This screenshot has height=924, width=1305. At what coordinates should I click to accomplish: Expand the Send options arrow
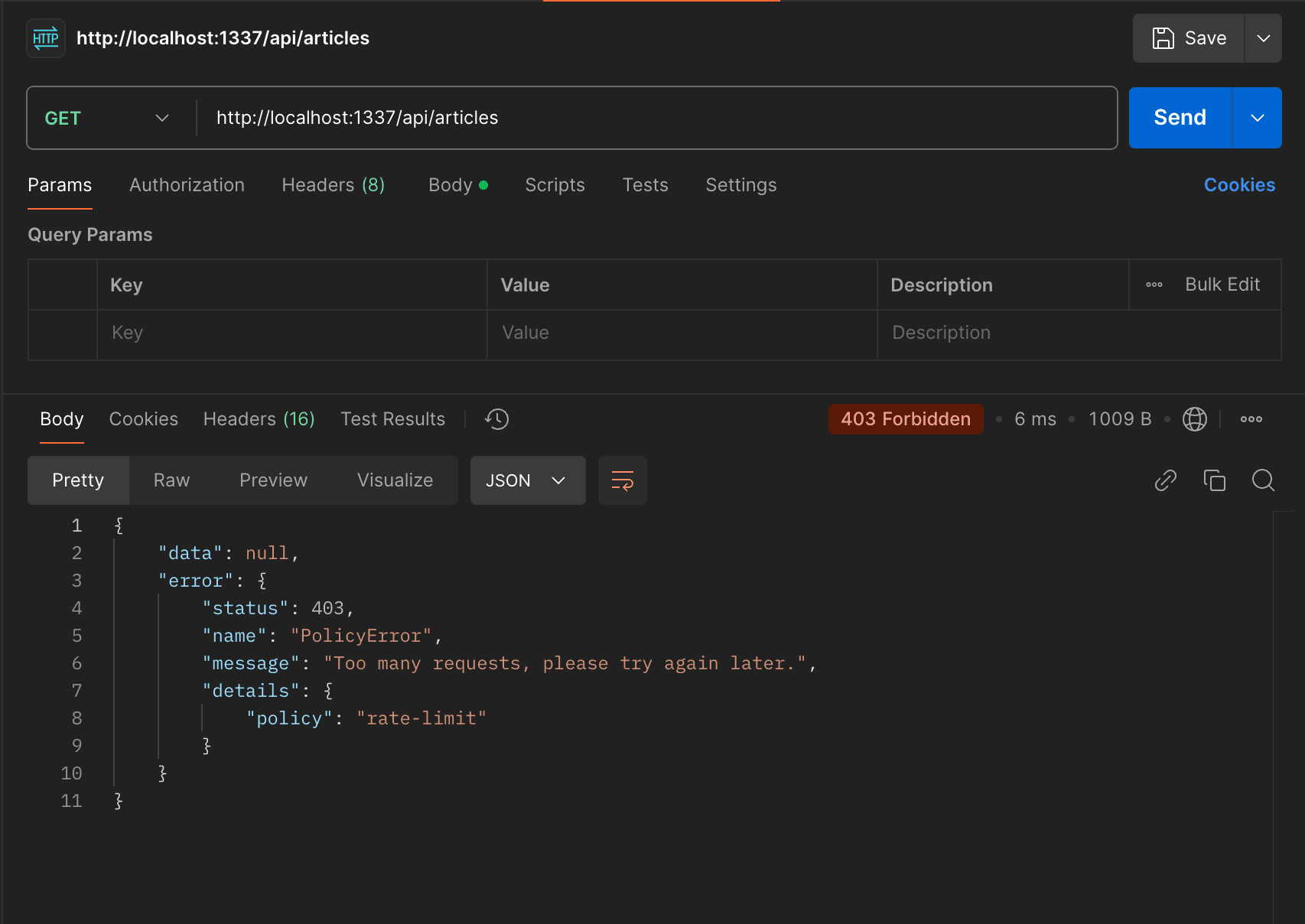click(x=1258, y=118)
